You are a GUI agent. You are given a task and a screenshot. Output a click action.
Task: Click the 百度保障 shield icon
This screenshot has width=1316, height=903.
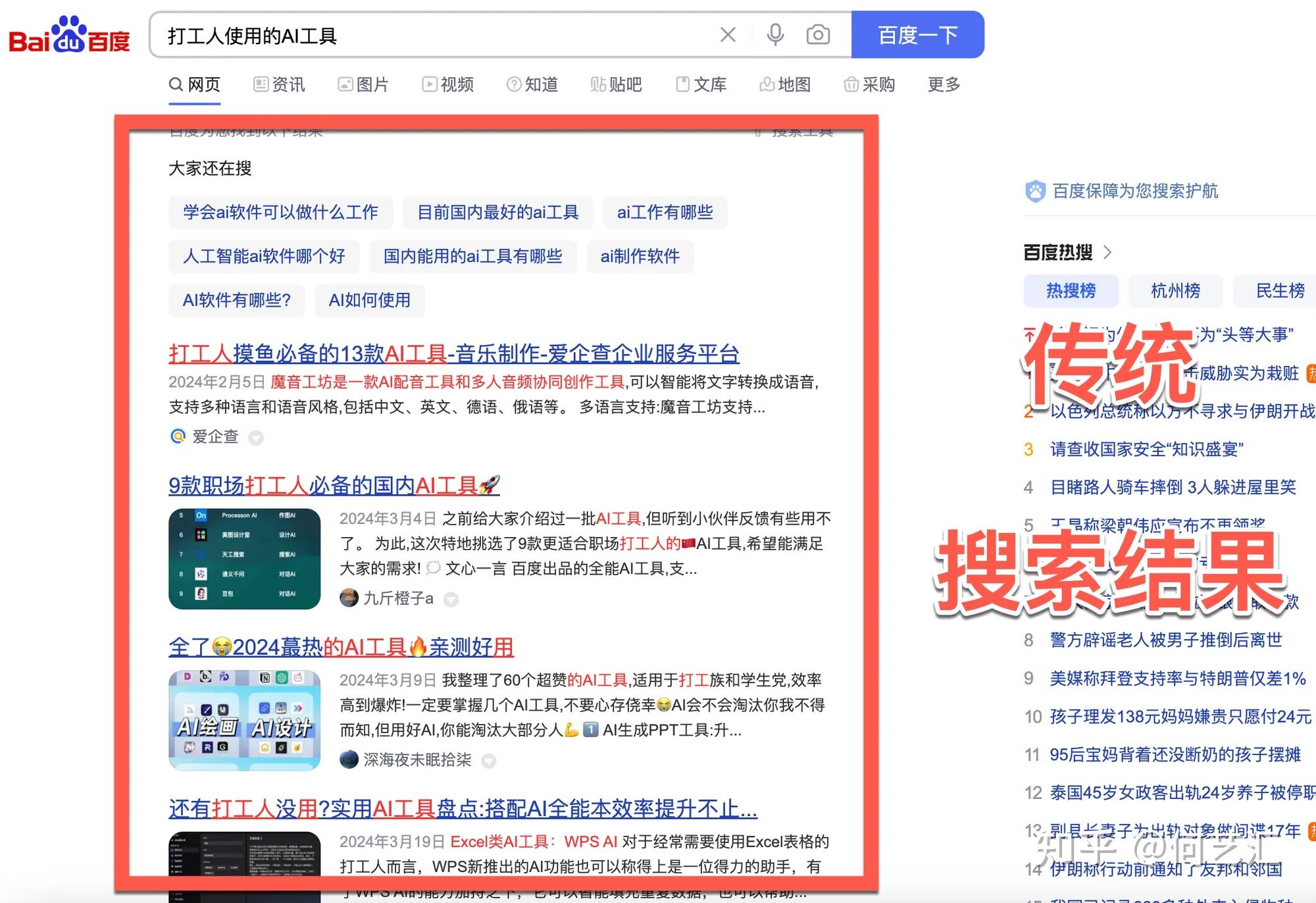pyautogui.click(x=1036, y=191)
